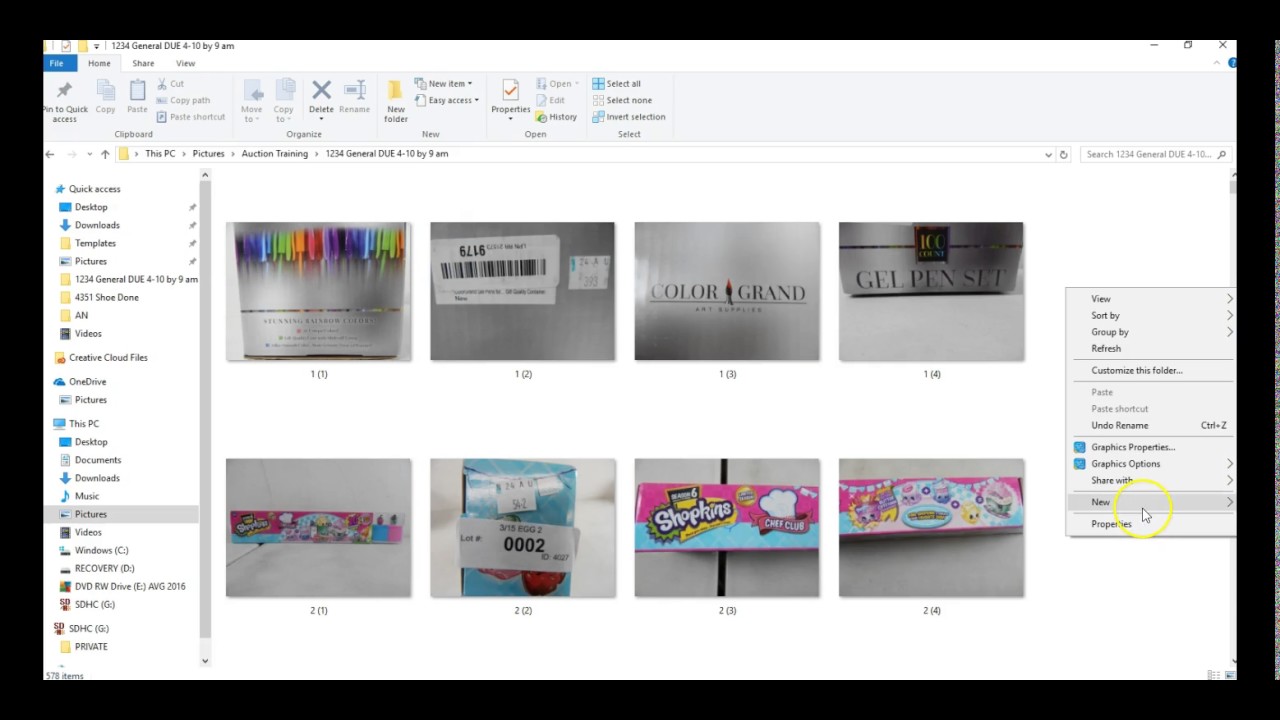Select DVD RW Drive (E:) AVG 2016
1280x720 pixels.
pos(130,586)
